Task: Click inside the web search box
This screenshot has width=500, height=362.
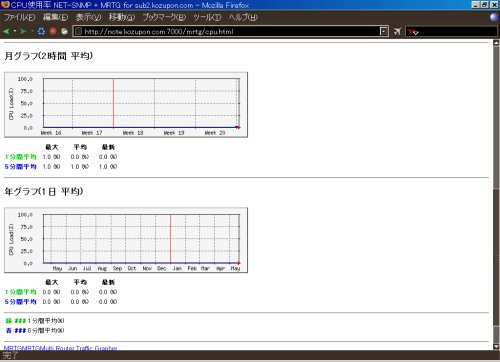Action: (458, 32)
